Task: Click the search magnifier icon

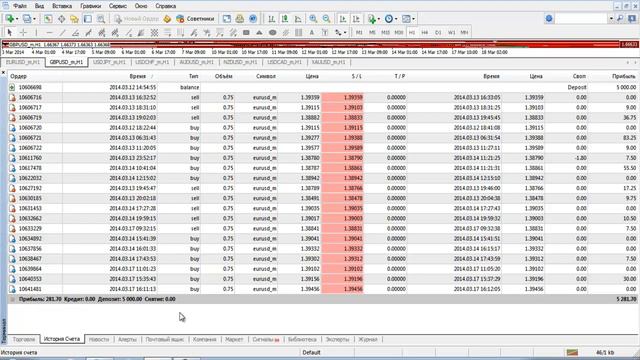Action: (x=620, y=19)
